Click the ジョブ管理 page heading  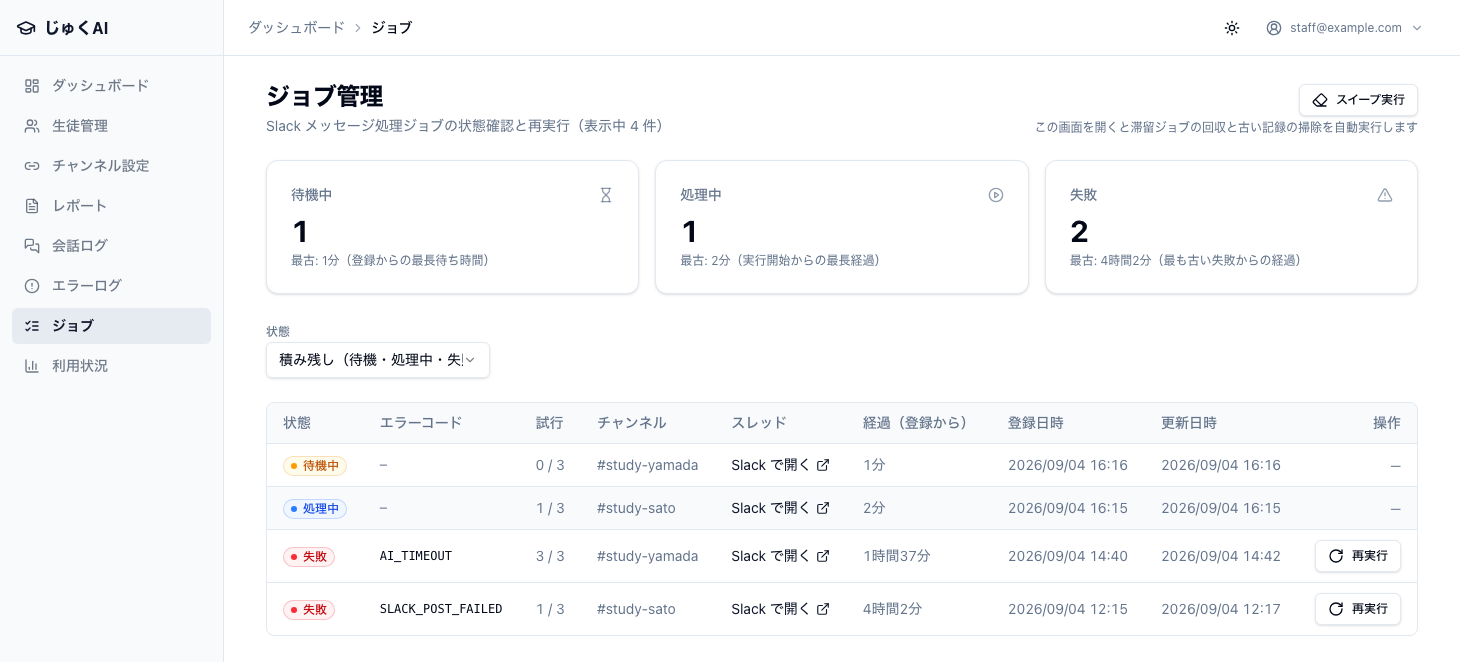point(325,97)
